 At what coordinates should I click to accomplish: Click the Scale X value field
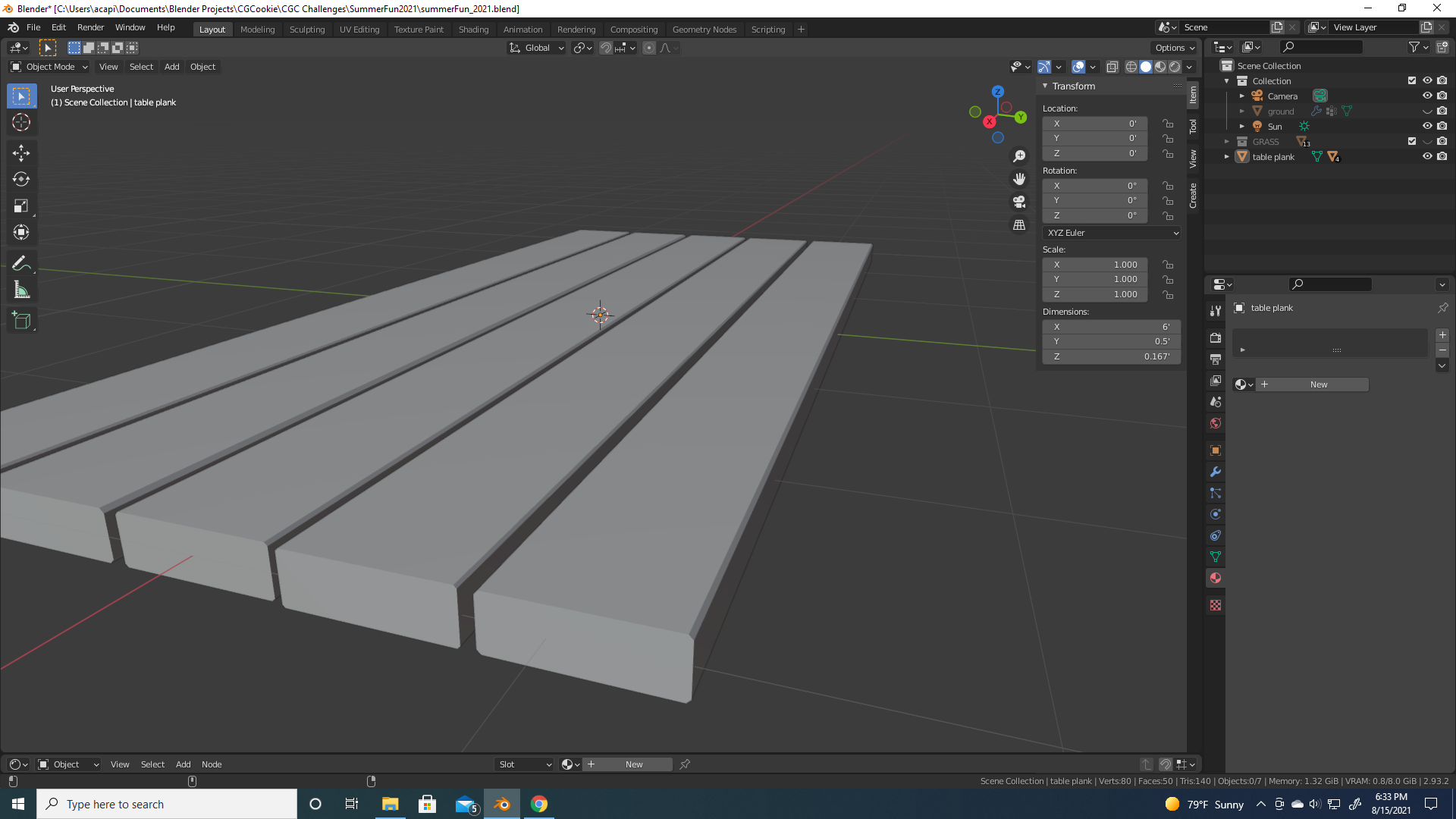coord(1094,265)
